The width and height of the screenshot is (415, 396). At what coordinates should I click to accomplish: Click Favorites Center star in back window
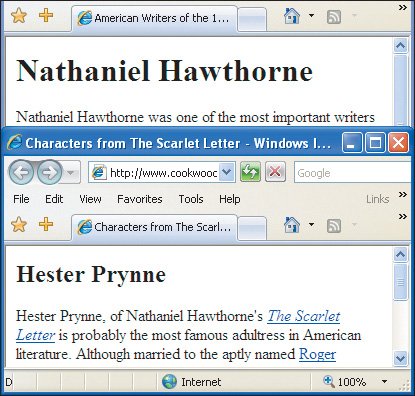(19, 16)
